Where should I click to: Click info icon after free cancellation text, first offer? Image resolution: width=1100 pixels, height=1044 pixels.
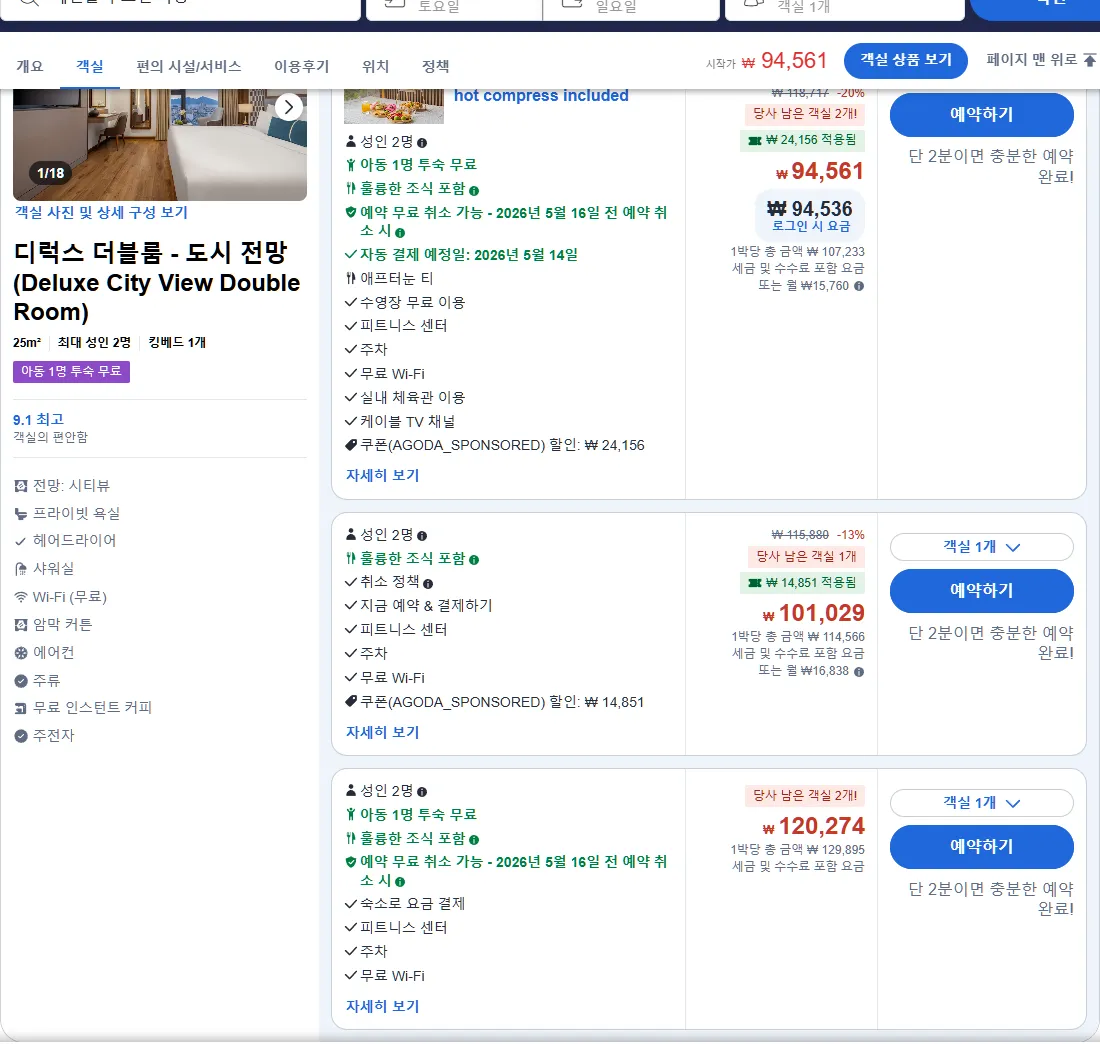coord(400,232)
